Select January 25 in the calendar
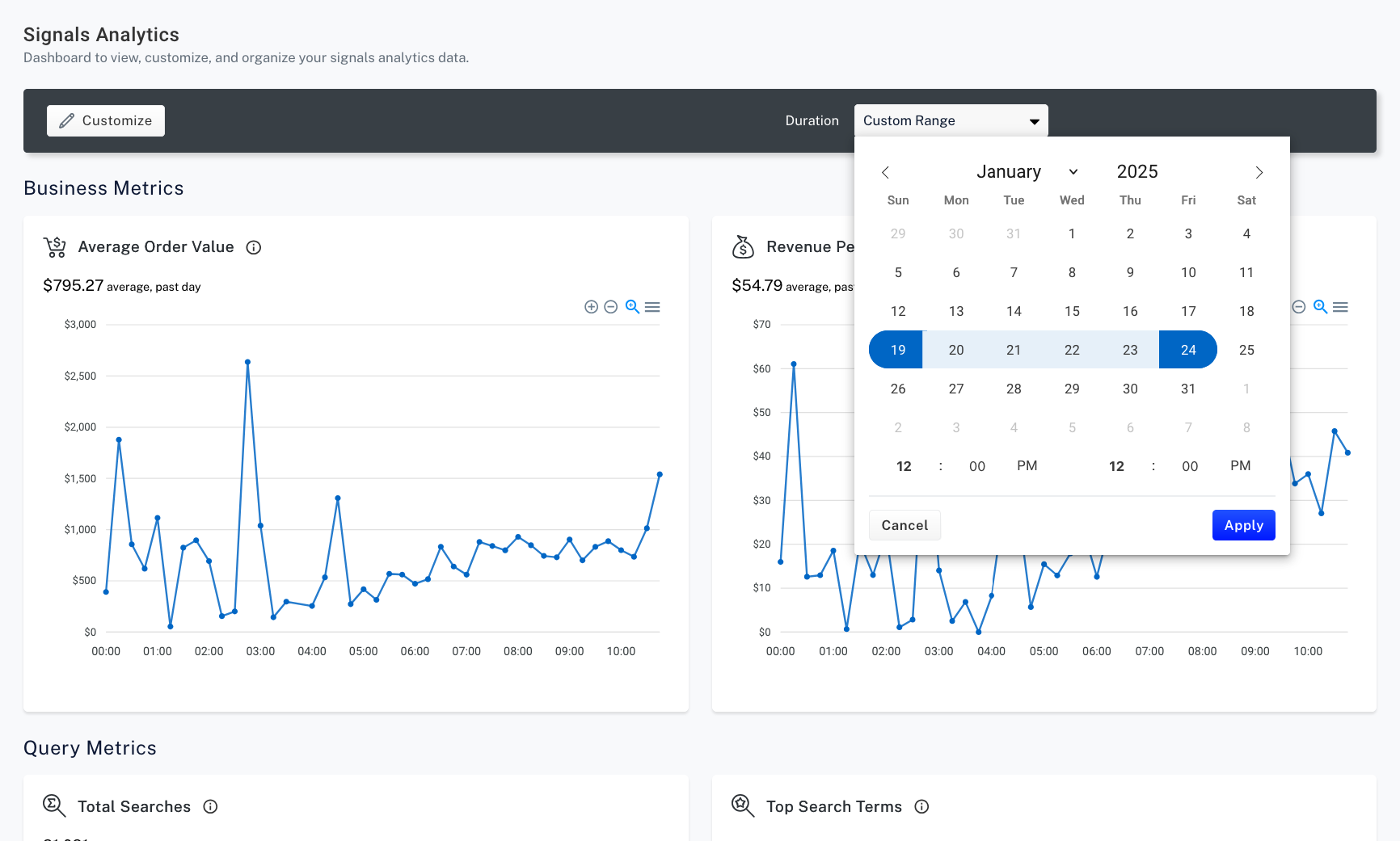The width and height of the screenshot is (1400, 841). (x=1246, y=350)
